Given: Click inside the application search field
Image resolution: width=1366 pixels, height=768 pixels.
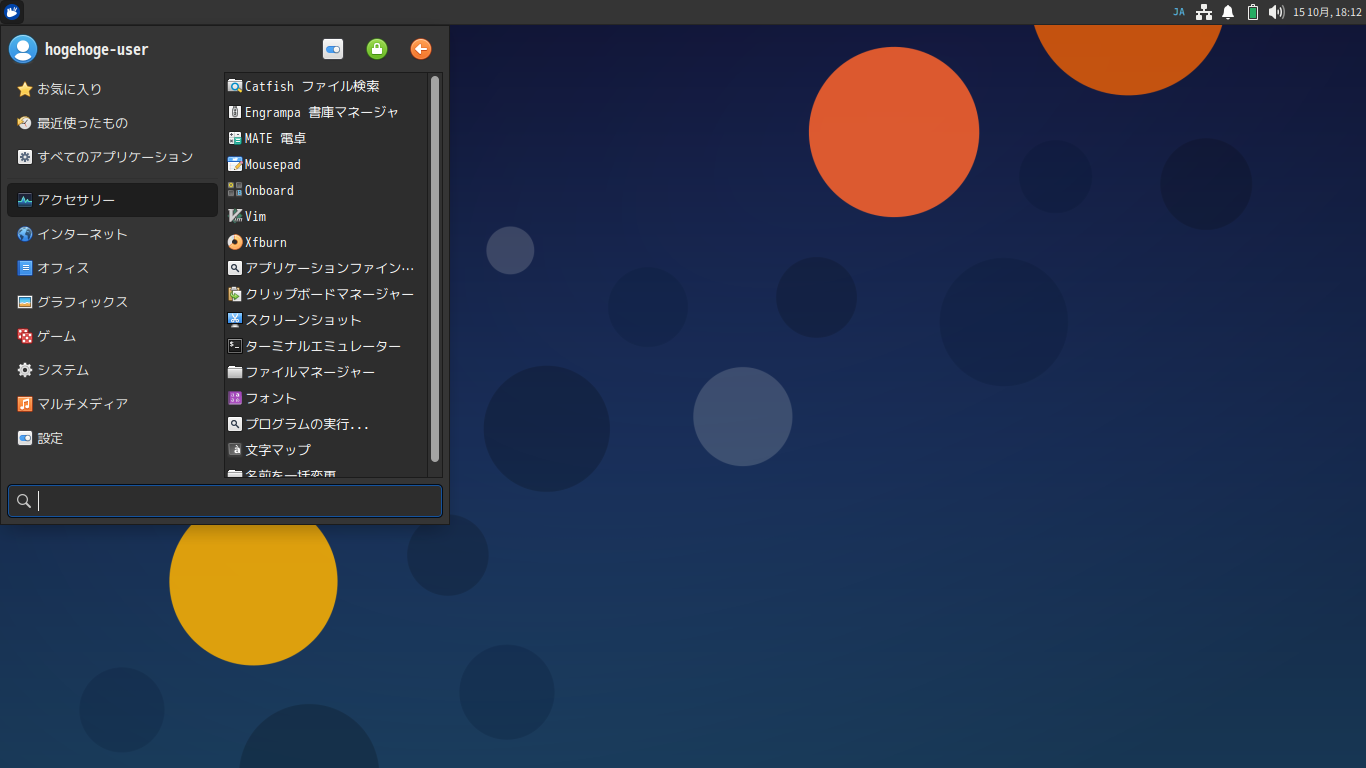Looking at the screenshot, I should click(x=225, y=501).
